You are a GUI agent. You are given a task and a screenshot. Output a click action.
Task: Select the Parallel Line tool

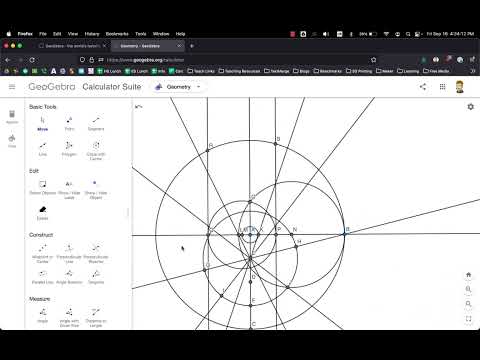point(43,277)
